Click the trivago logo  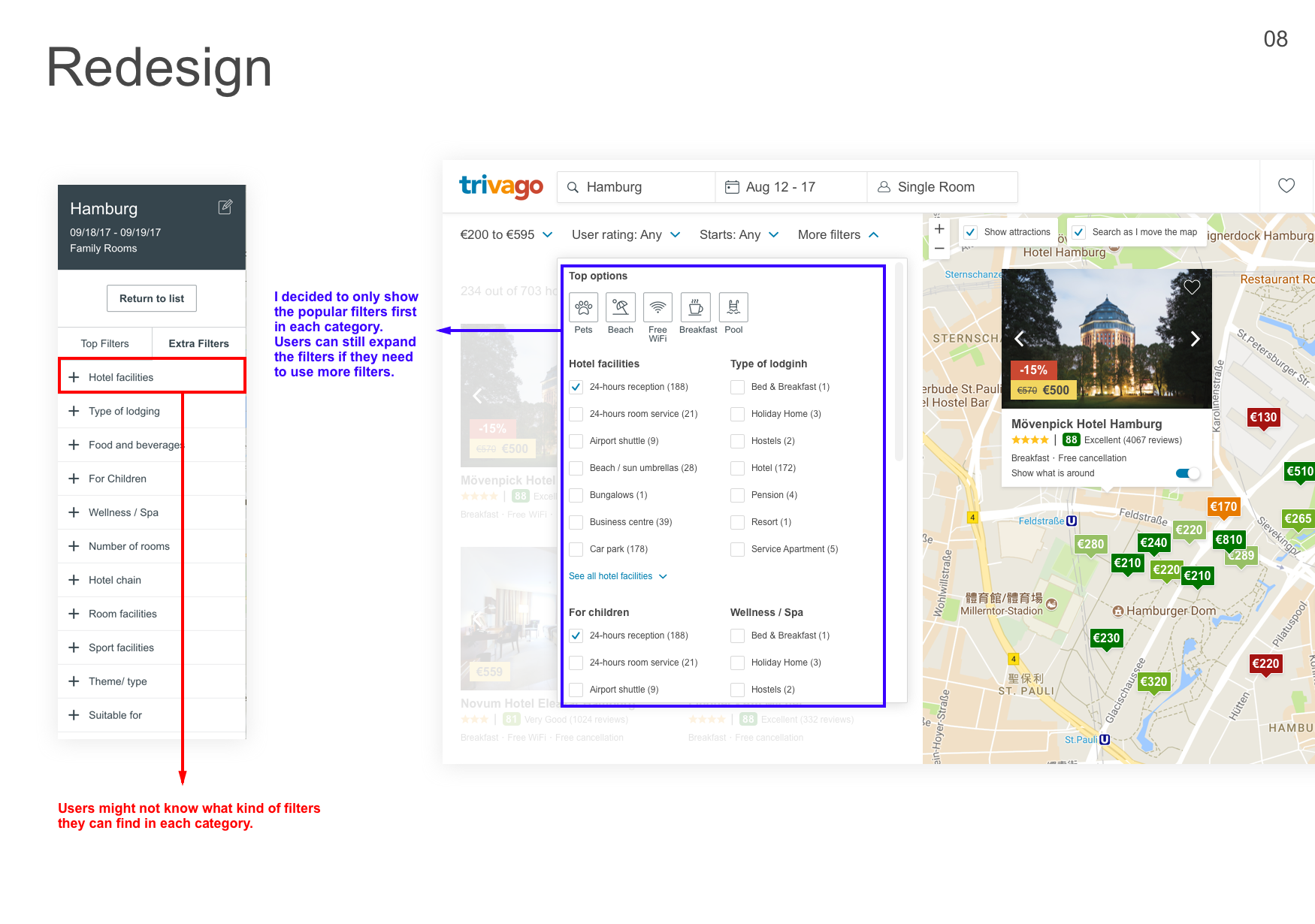tap(501, 186)
